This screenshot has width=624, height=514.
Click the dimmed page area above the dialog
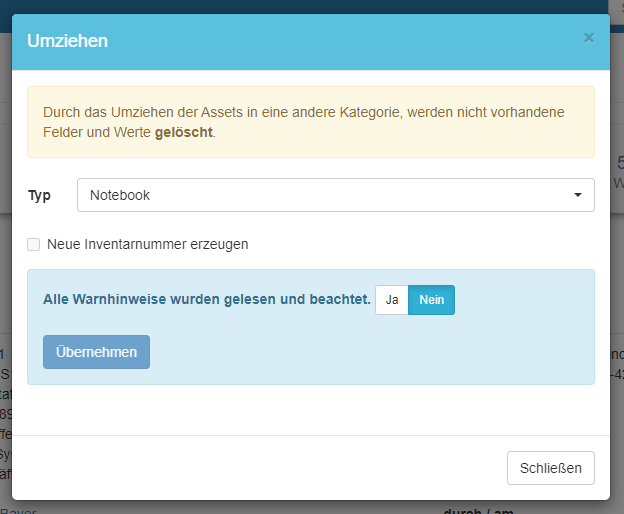coord(300,5)
